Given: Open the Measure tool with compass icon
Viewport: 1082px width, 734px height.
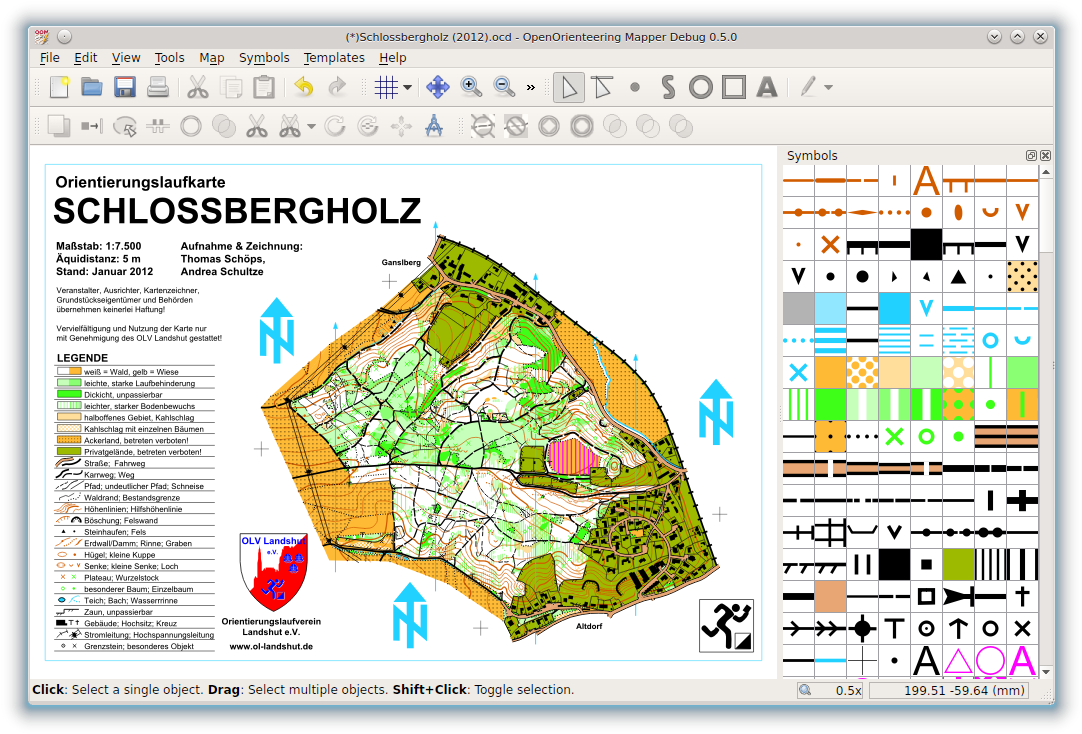Looking at the screenshot, I should click(x=434, y=125).
